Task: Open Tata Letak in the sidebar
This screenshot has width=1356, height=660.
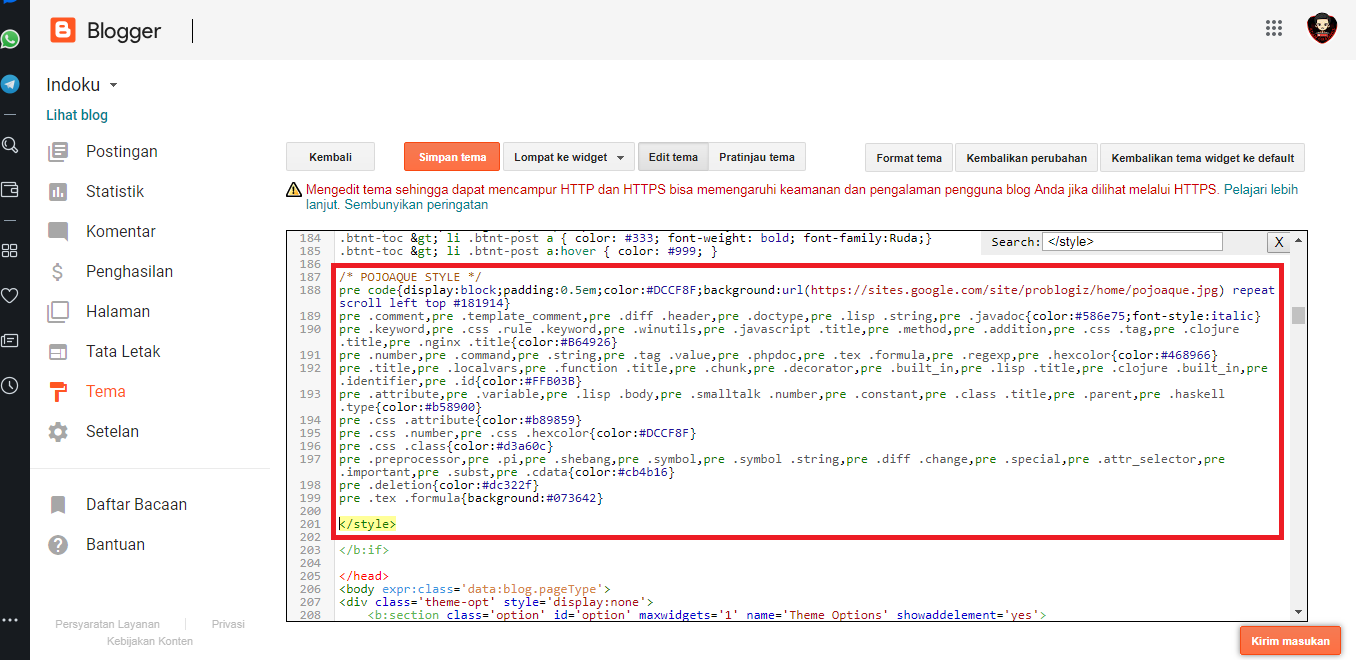Action: (123, 352)
